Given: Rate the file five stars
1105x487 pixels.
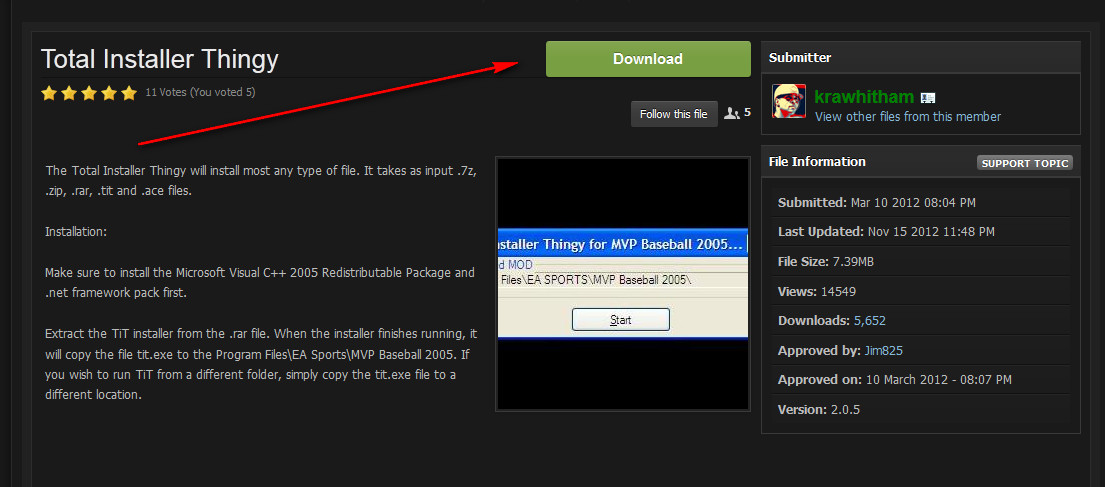Looking at the screenshot, I should (129, 93).
